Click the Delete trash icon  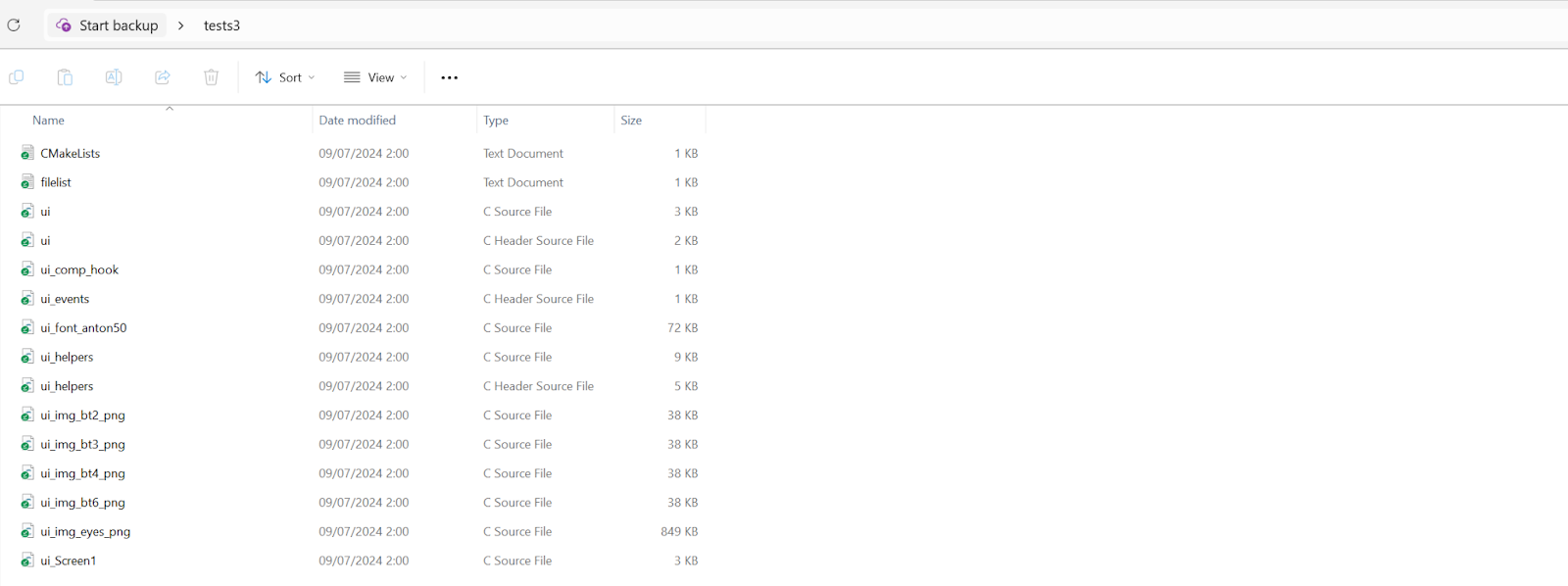click(211, 77)
